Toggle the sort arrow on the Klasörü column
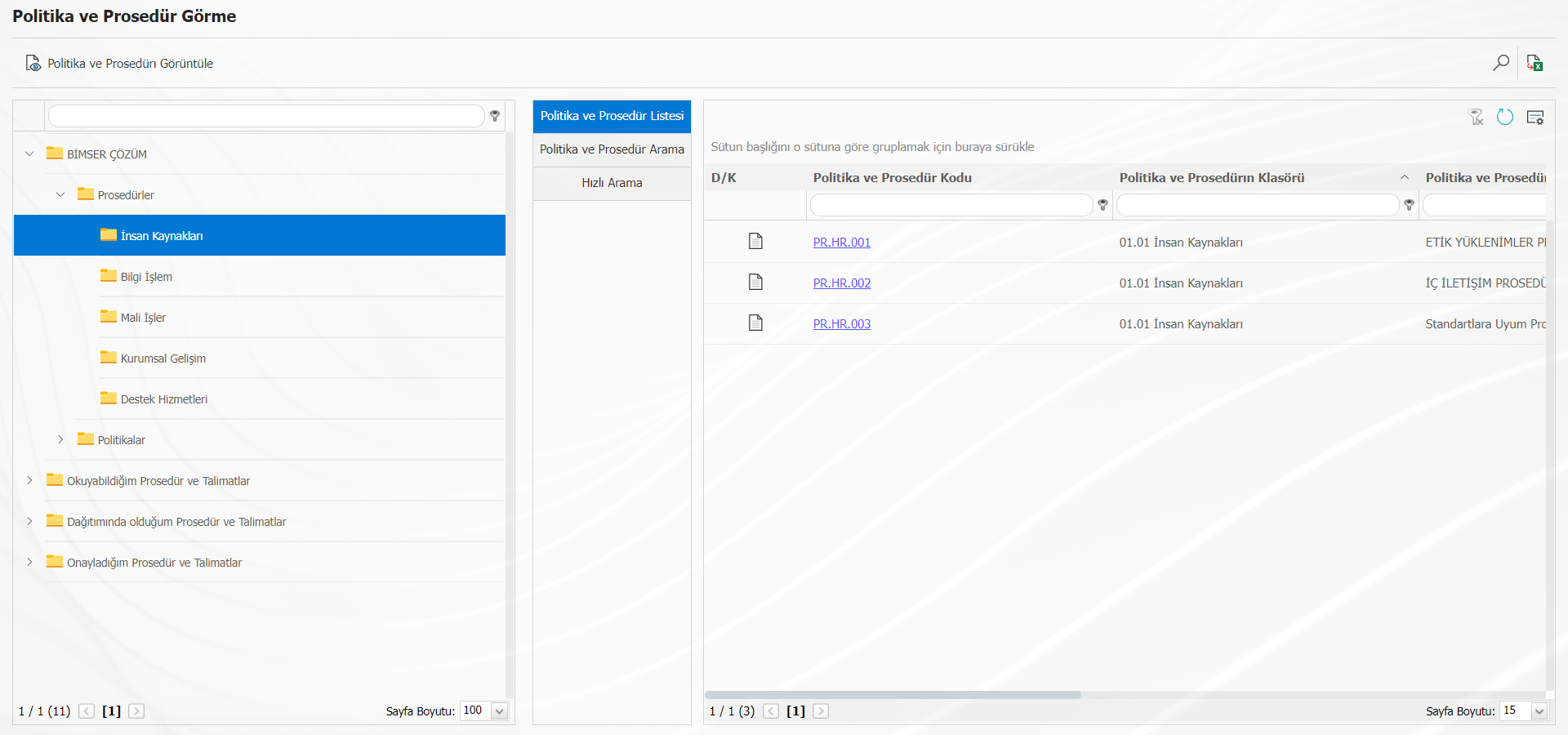 click(x=1405, y=177)
